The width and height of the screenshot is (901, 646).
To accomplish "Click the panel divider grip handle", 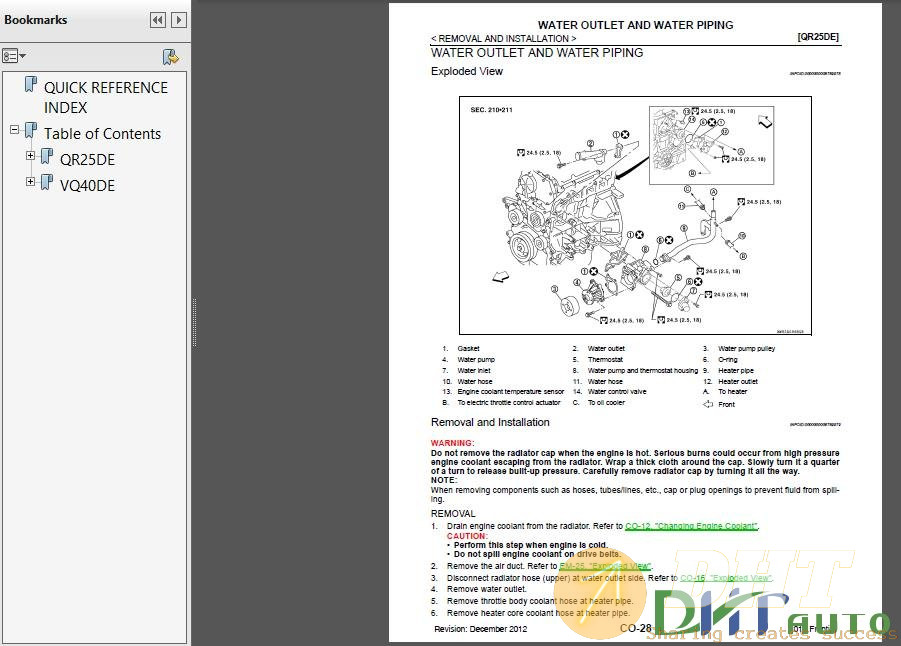I will tap(194, 323).
